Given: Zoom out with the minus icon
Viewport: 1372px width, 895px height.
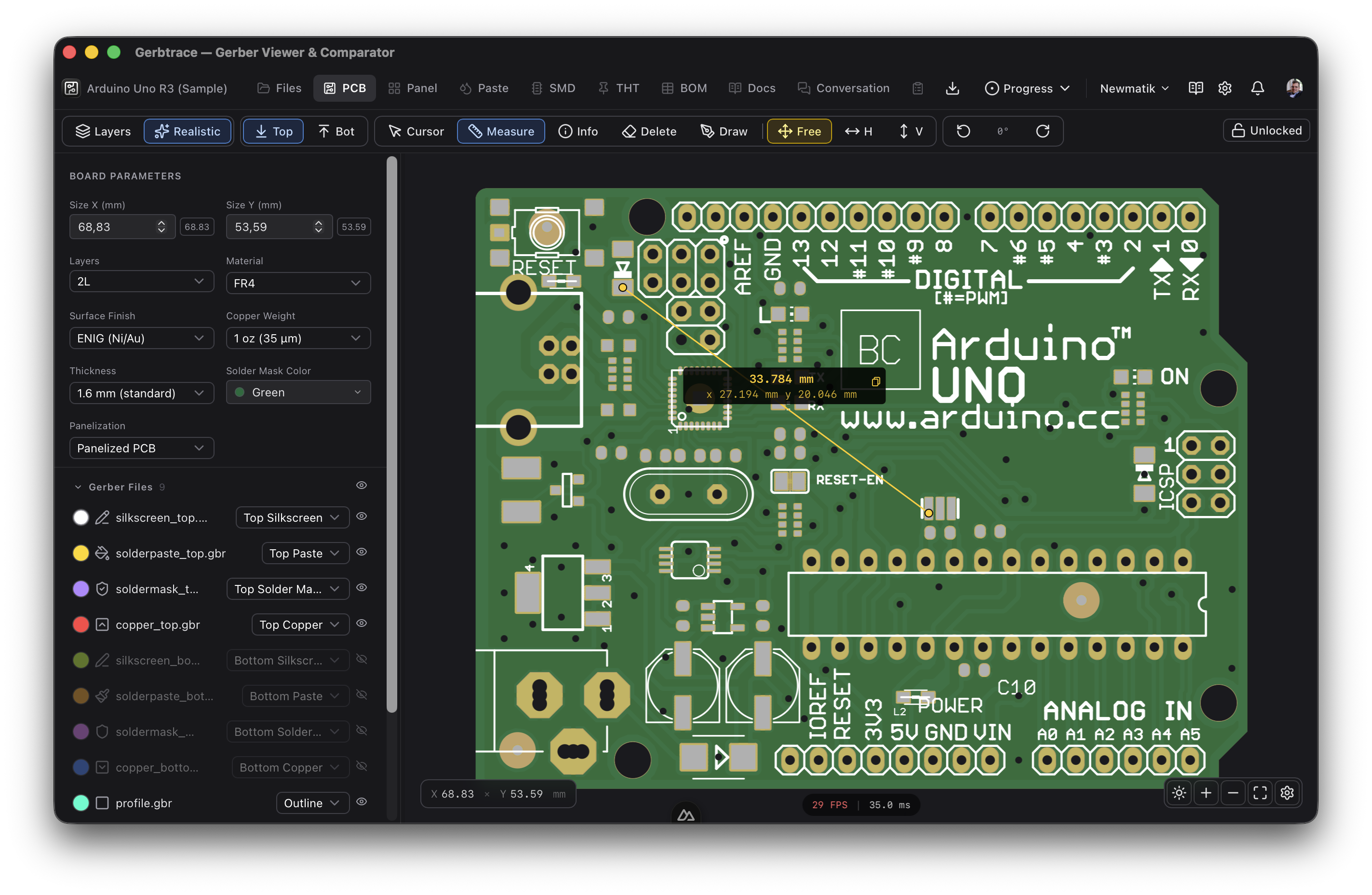Looking at the screenshot, I should point(1233,793).
